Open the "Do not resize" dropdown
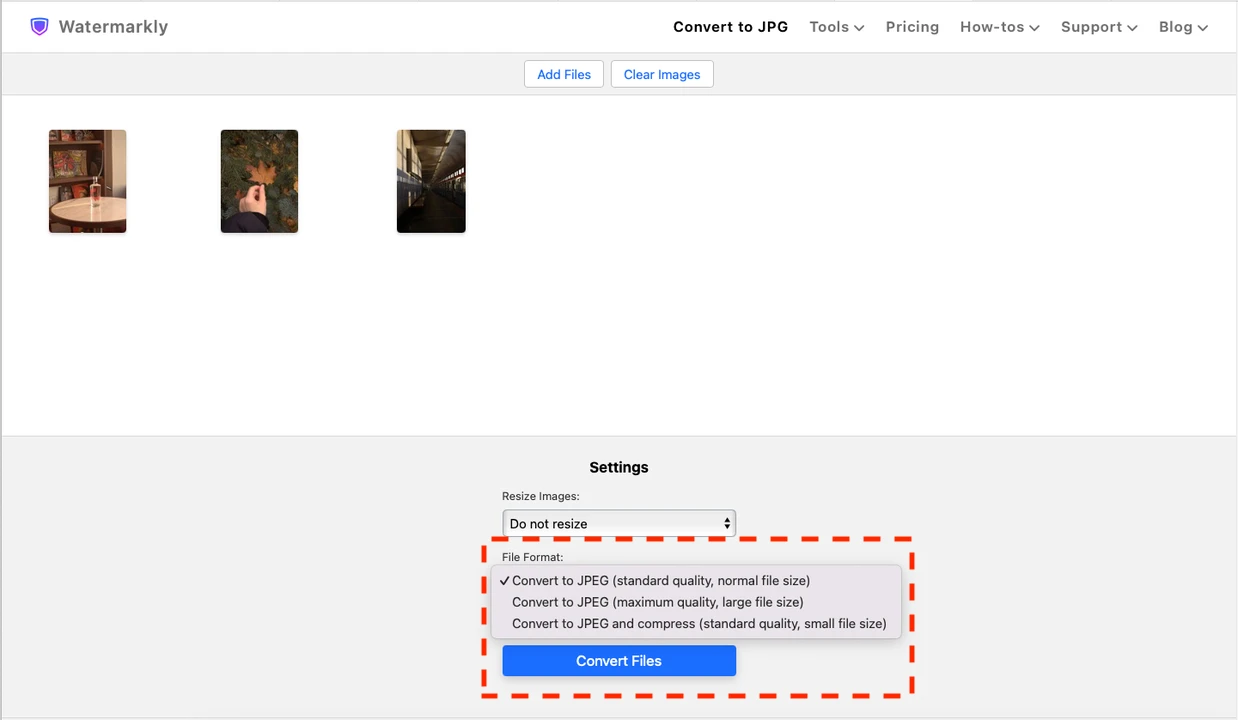The image size is (1238, 720). [x=618, y=523]
